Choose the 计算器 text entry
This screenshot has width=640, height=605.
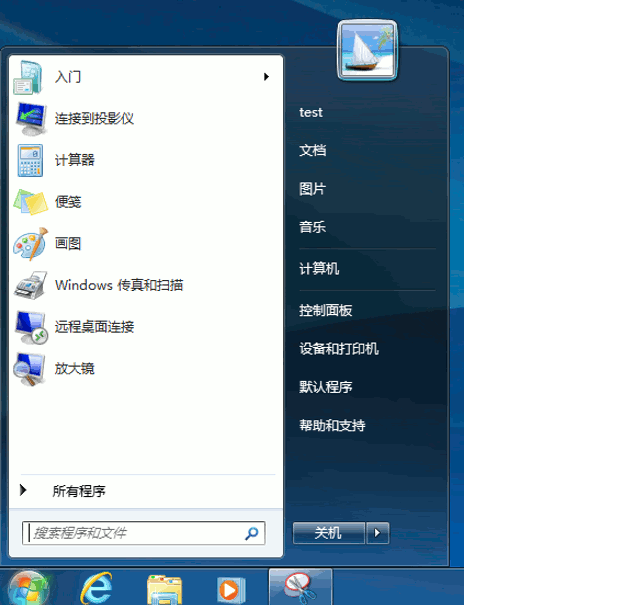(74, 160)
